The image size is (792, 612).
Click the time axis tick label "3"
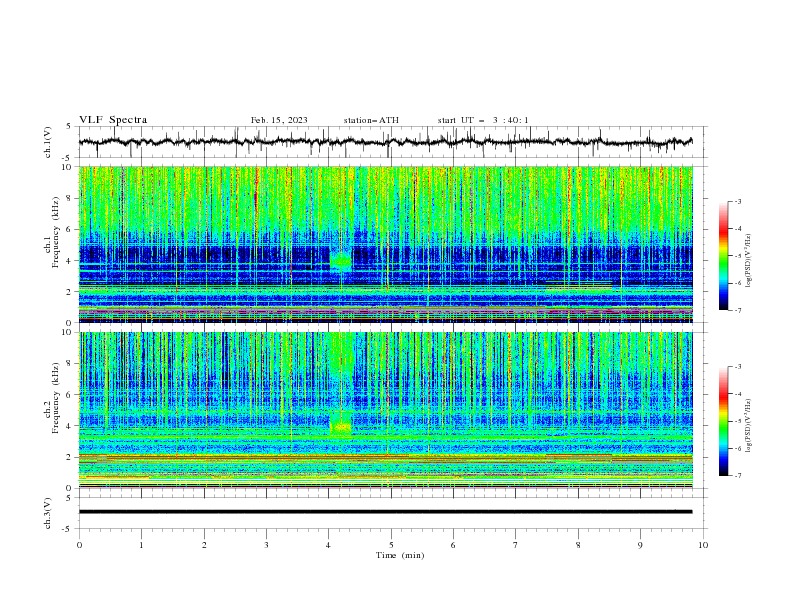click(x=266, y=545)
